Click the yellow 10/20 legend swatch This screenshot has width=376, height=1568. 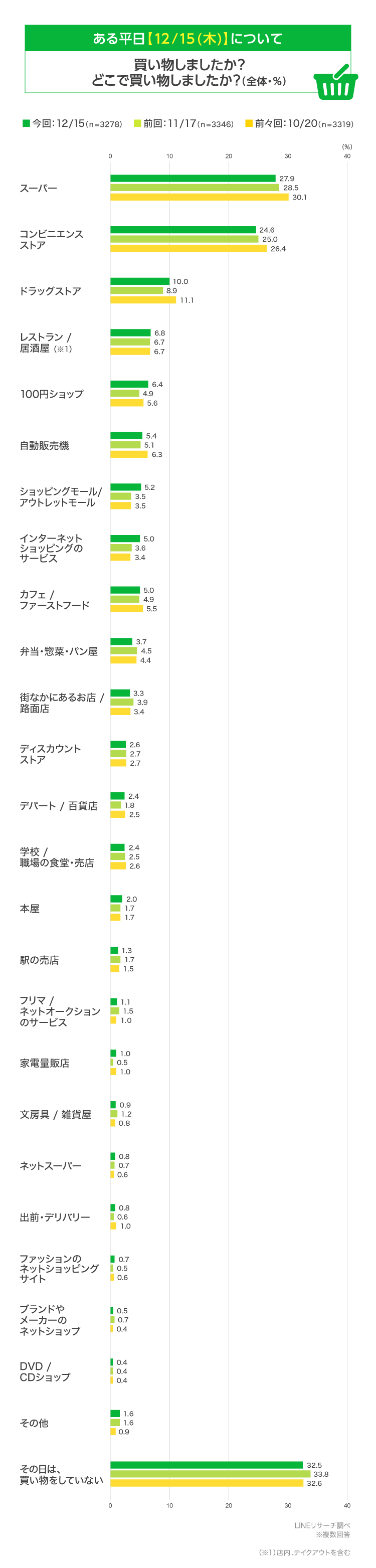(248, 123)
